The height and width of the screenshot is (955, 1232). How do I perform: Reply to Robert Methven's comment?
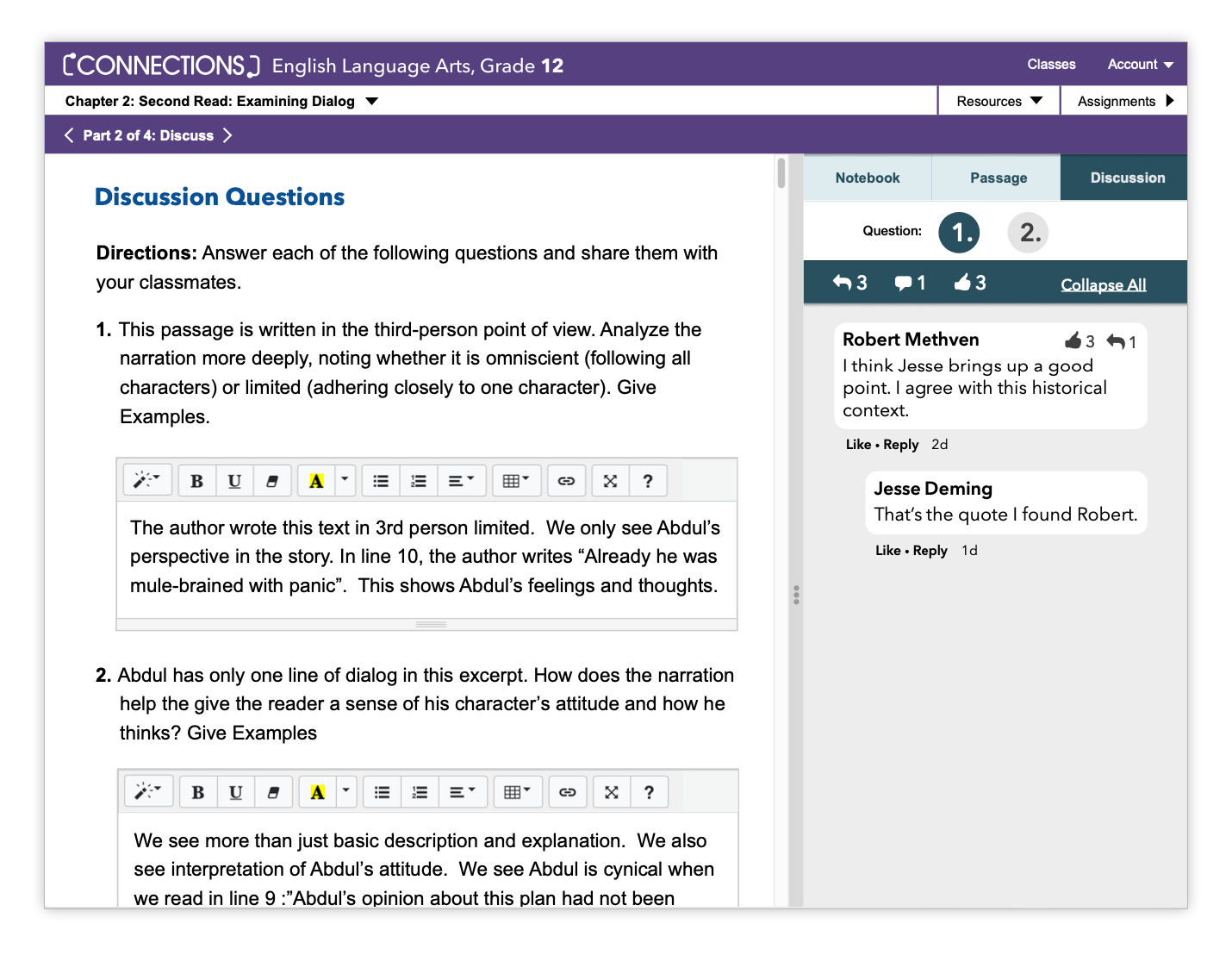click(901, 445)
